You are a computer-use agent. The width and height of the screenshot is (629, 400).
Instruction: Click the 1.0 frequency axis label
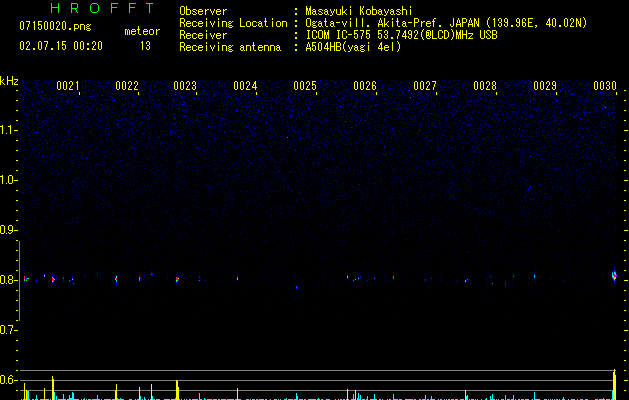point(8,180)
